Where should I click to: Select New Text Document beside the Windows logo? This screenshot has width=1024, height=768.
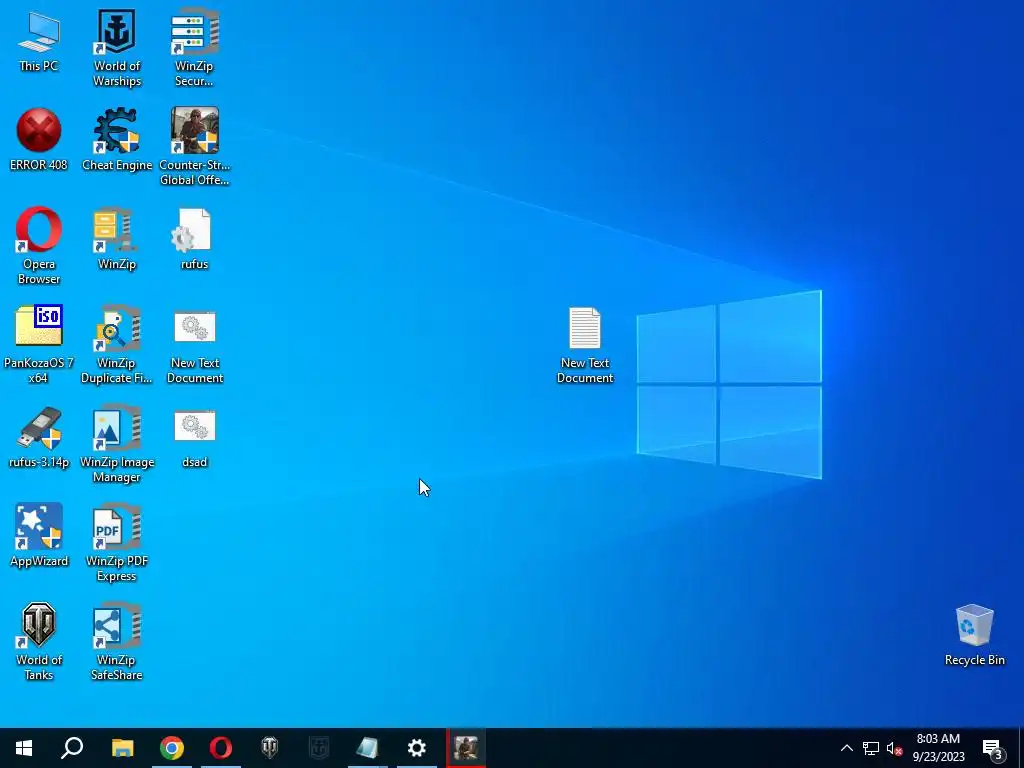click(584, 345)
